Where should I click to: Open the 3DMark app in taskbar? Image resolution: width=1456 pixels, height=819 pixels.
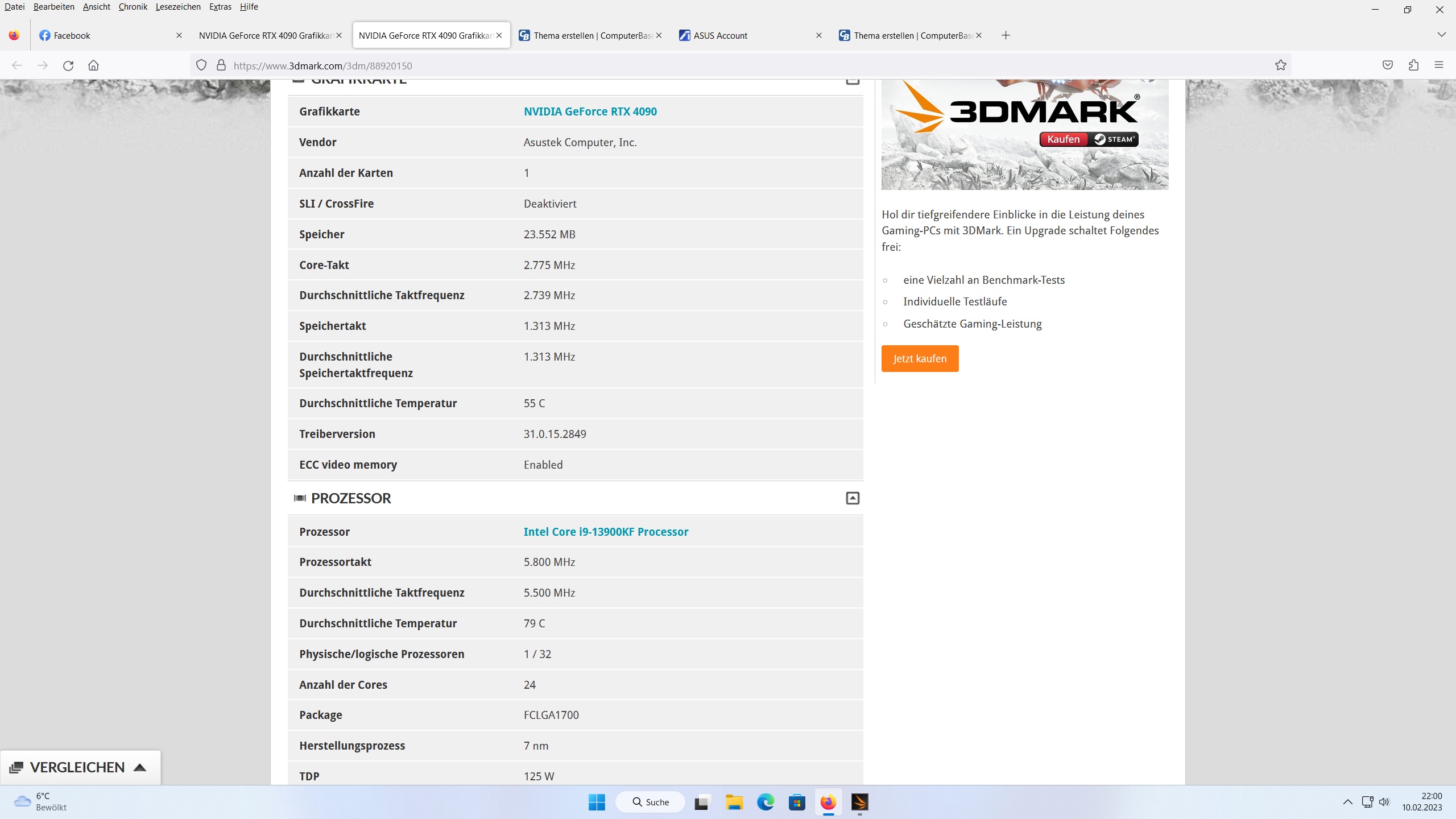(859, 802)
